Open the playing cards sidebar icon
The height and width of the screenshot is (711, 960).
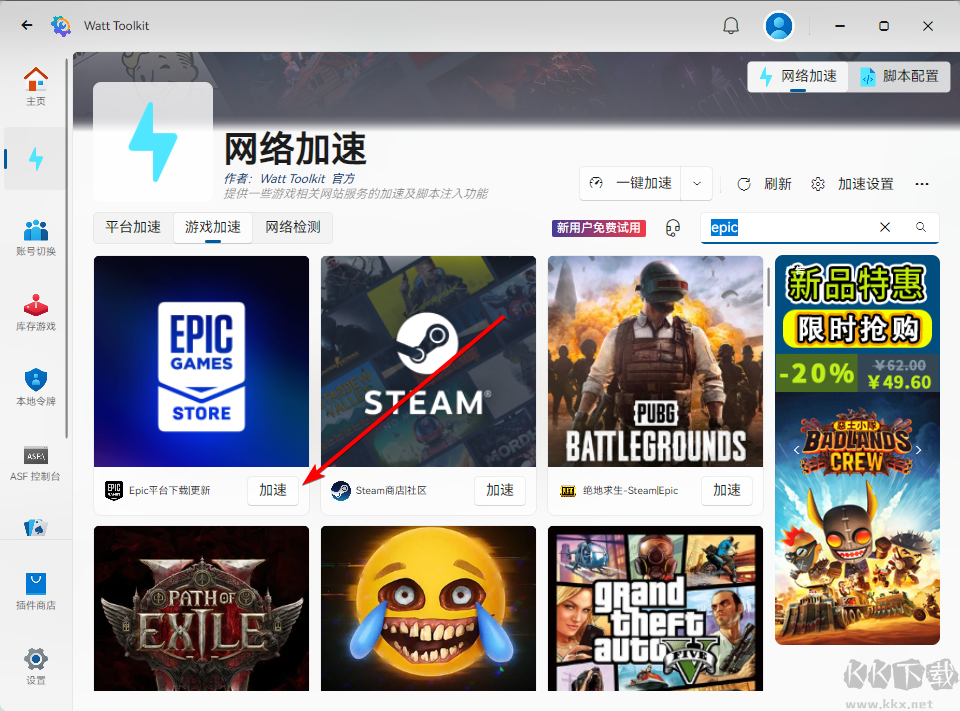coord(36,527)
